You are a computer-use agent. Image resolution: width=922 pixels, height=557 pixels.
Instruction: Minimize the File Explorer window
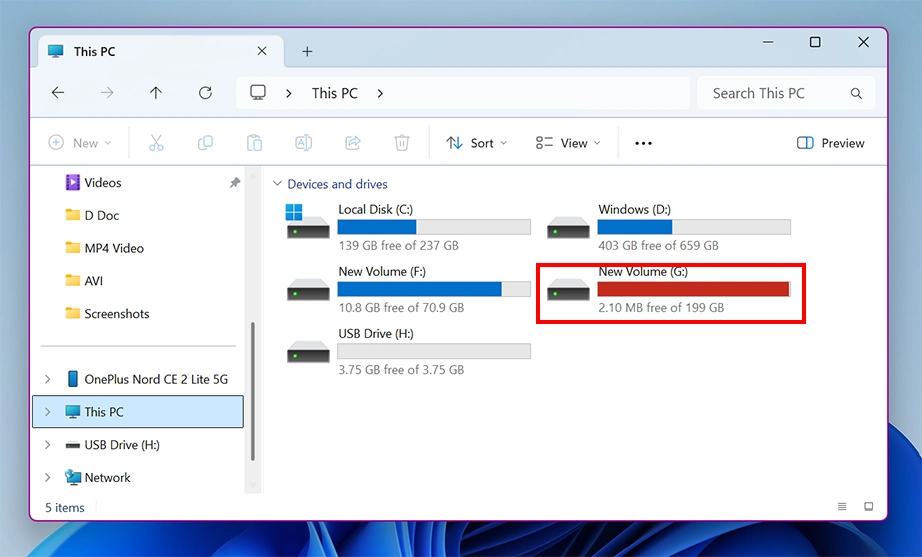pos(767,42)
